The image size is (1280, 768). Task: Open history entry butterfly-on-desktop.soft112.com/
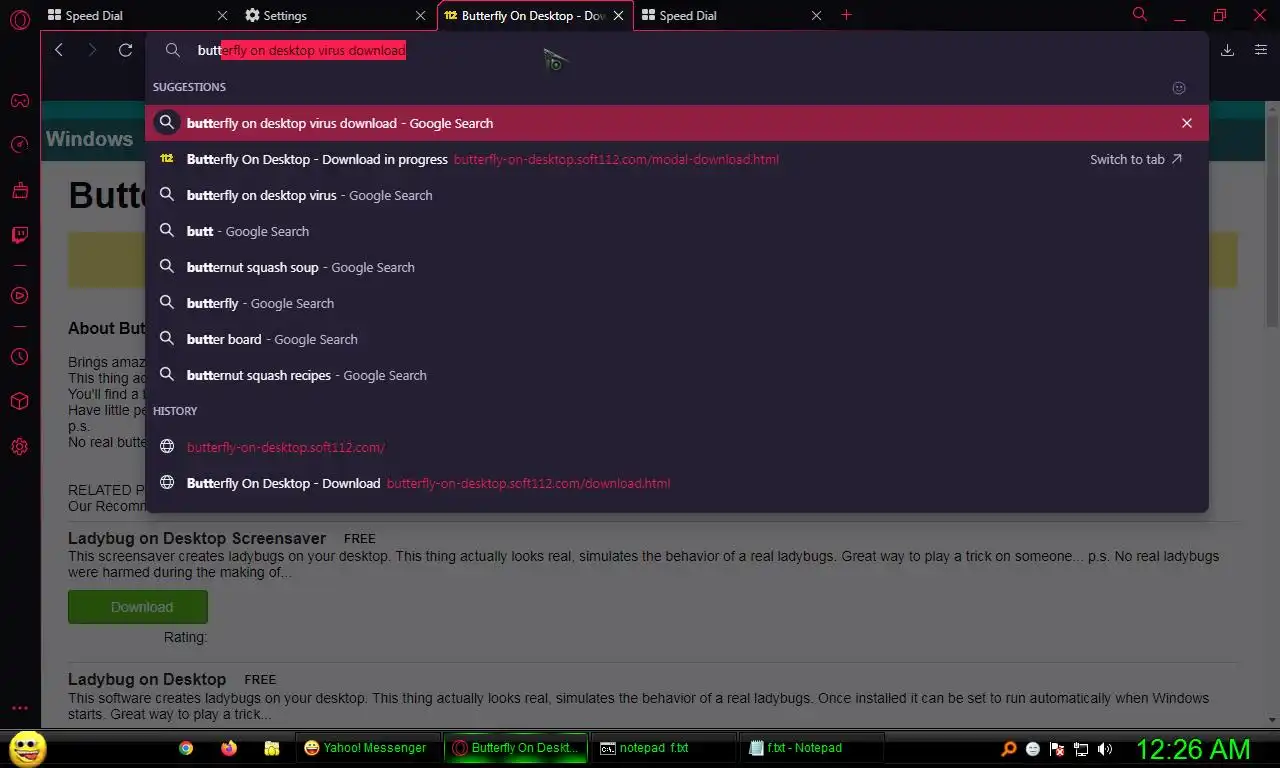tap(677, 447)
